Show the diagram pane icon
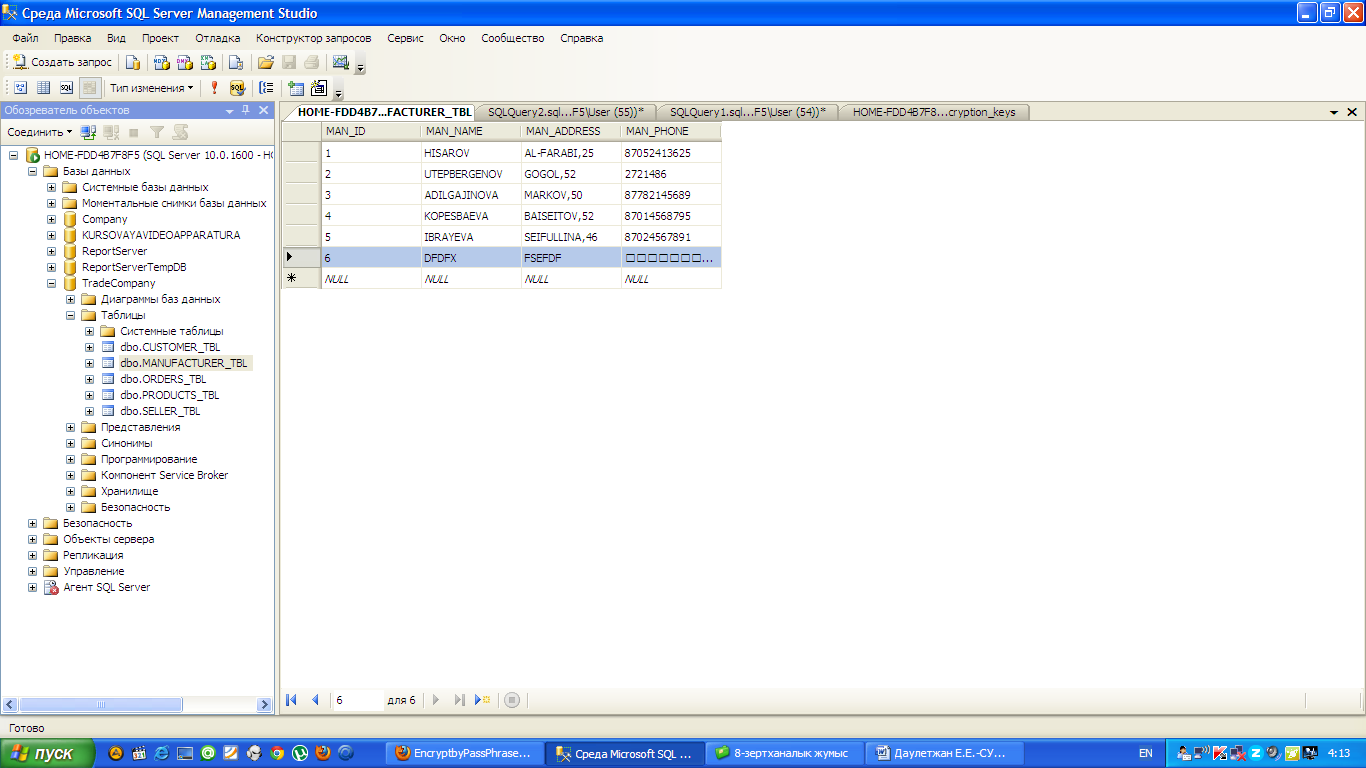The width and height of the screenshot is (1366, 768). [x=20, y=88]
